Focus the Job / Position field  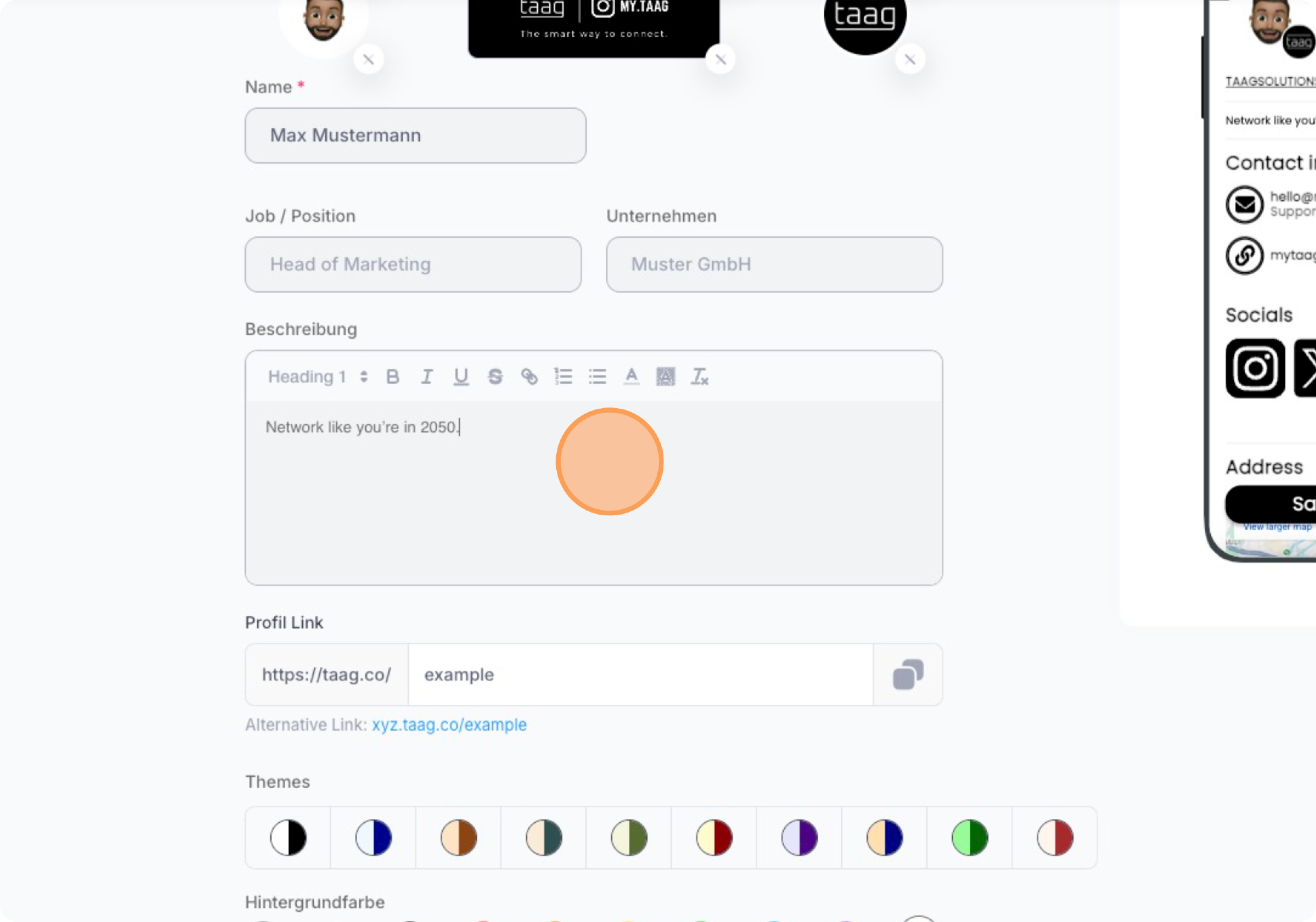(413, 264)
